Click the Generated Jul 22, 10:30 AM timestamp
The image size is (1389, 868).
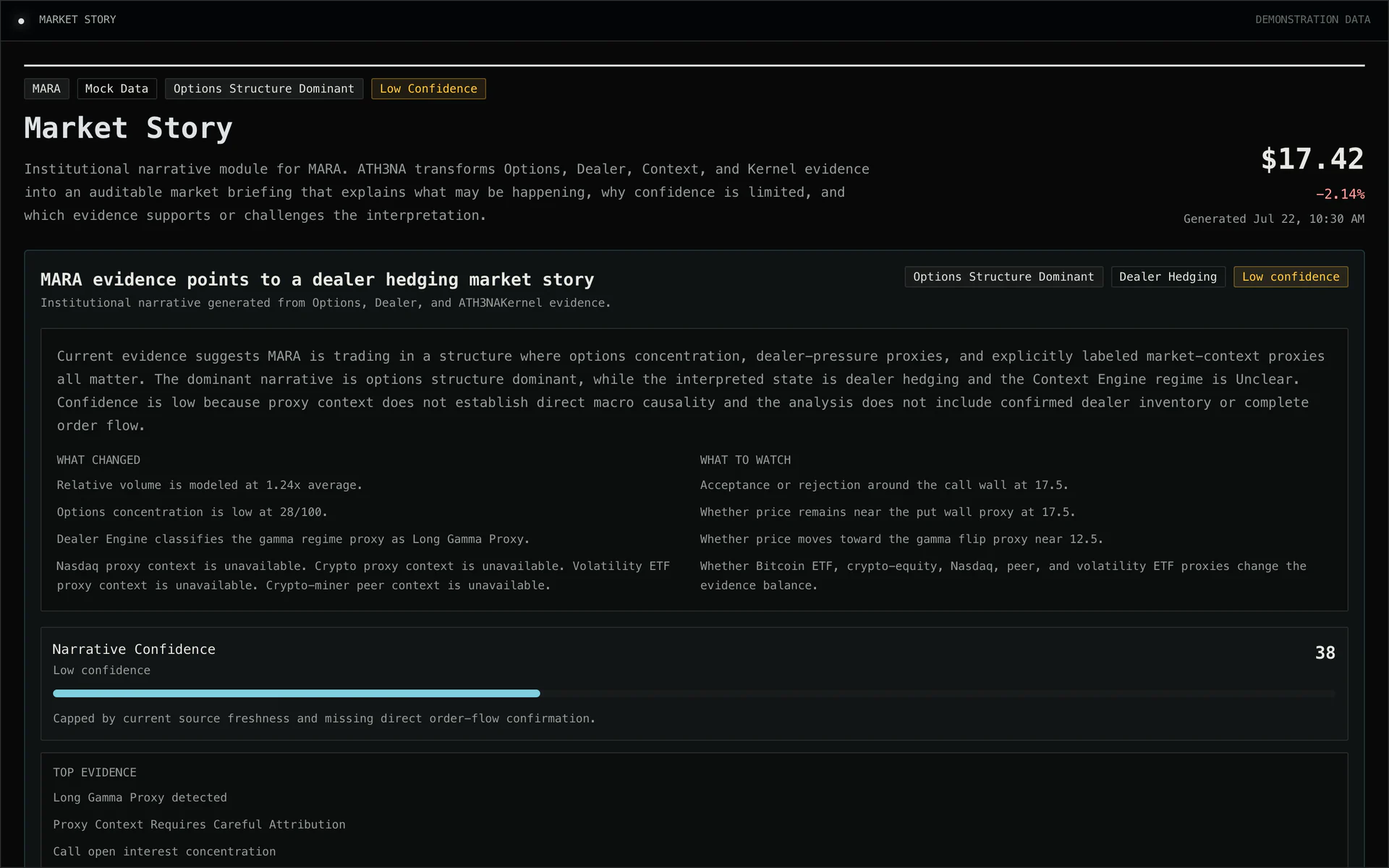[1274, 218]
